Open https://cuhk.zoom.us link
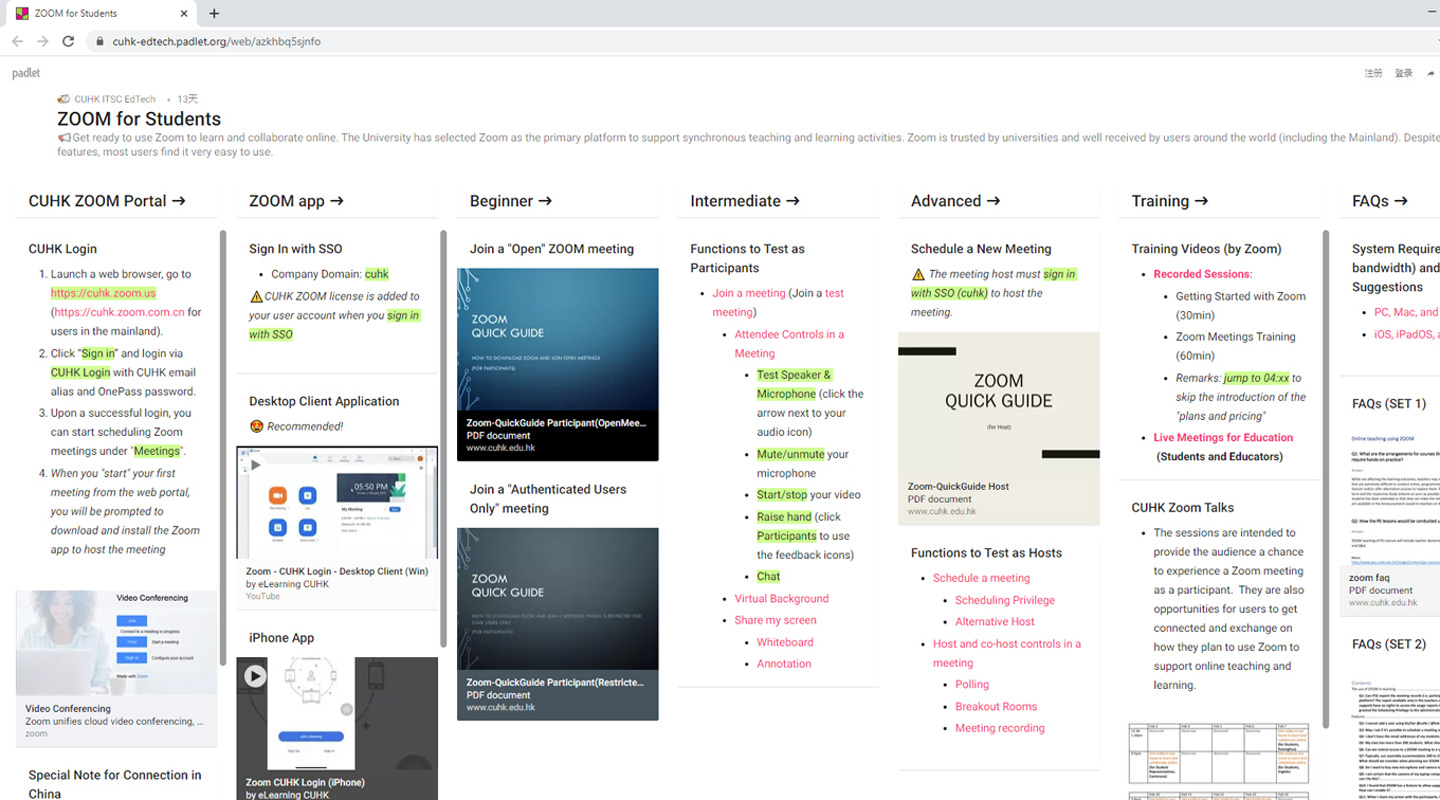The width and height of the screenshot is (1440, 800). tap(104, 293)
